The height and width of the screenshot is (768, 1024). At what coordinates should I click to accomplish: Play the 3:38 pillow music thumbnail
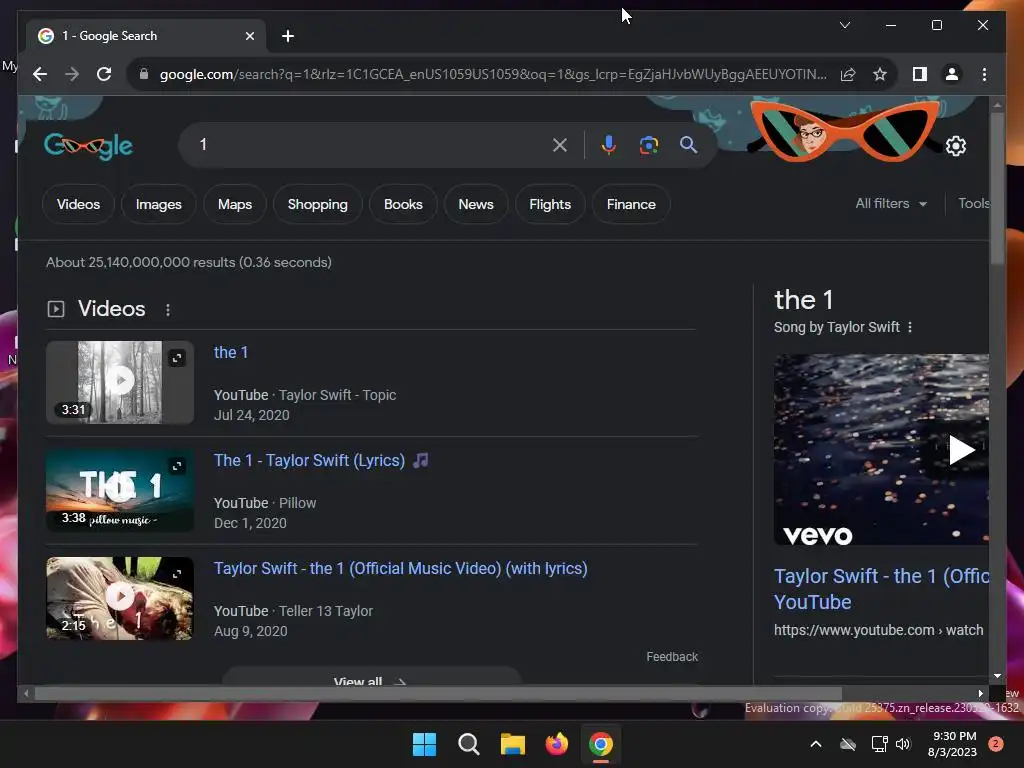tap(120, 490)
